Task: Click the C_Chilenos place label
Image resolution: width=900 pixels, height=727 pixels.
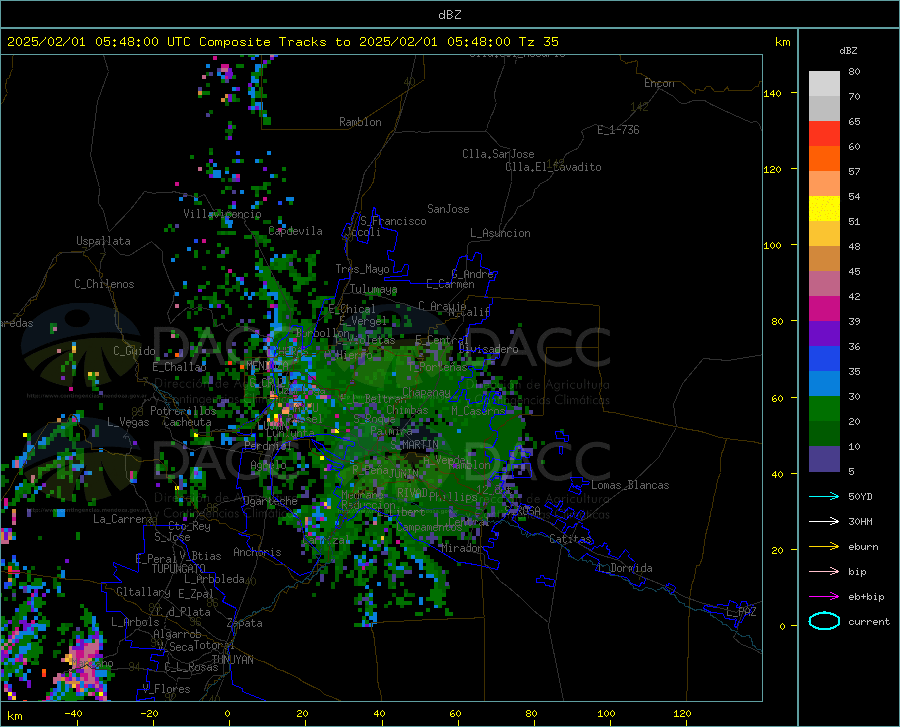Action: [104, 284]
